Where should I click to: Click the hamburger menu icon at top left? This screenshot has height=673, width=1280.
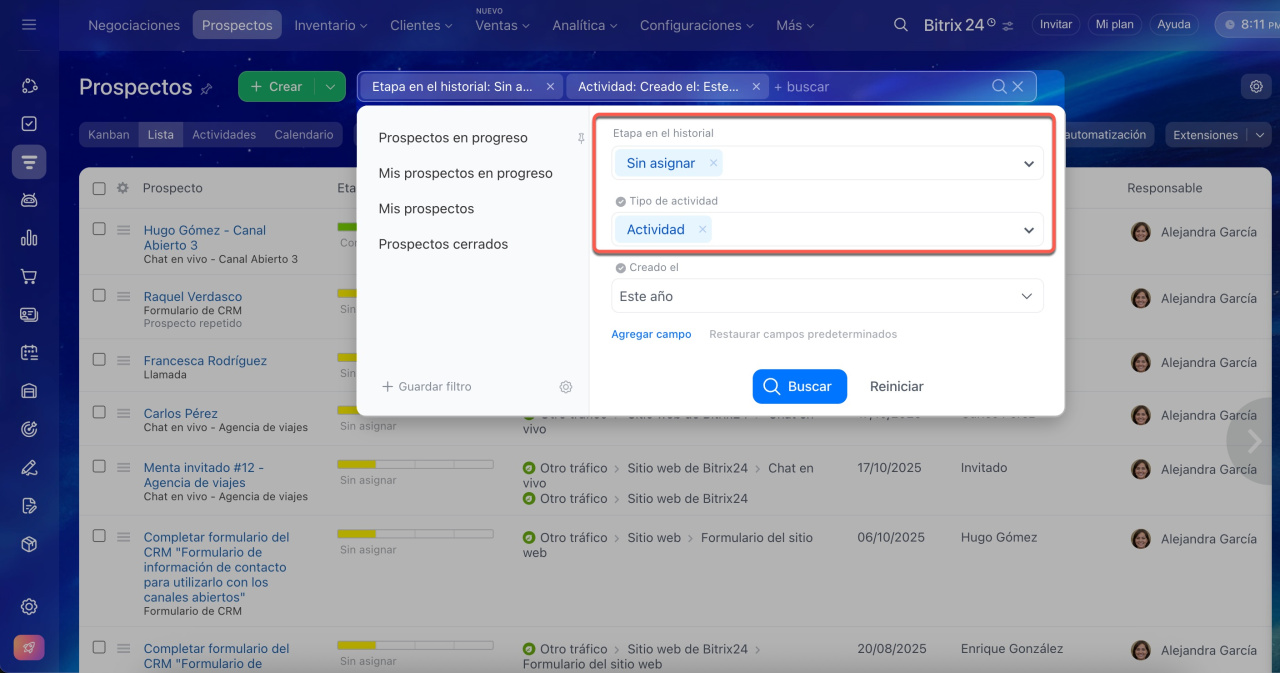pos(29,25)
